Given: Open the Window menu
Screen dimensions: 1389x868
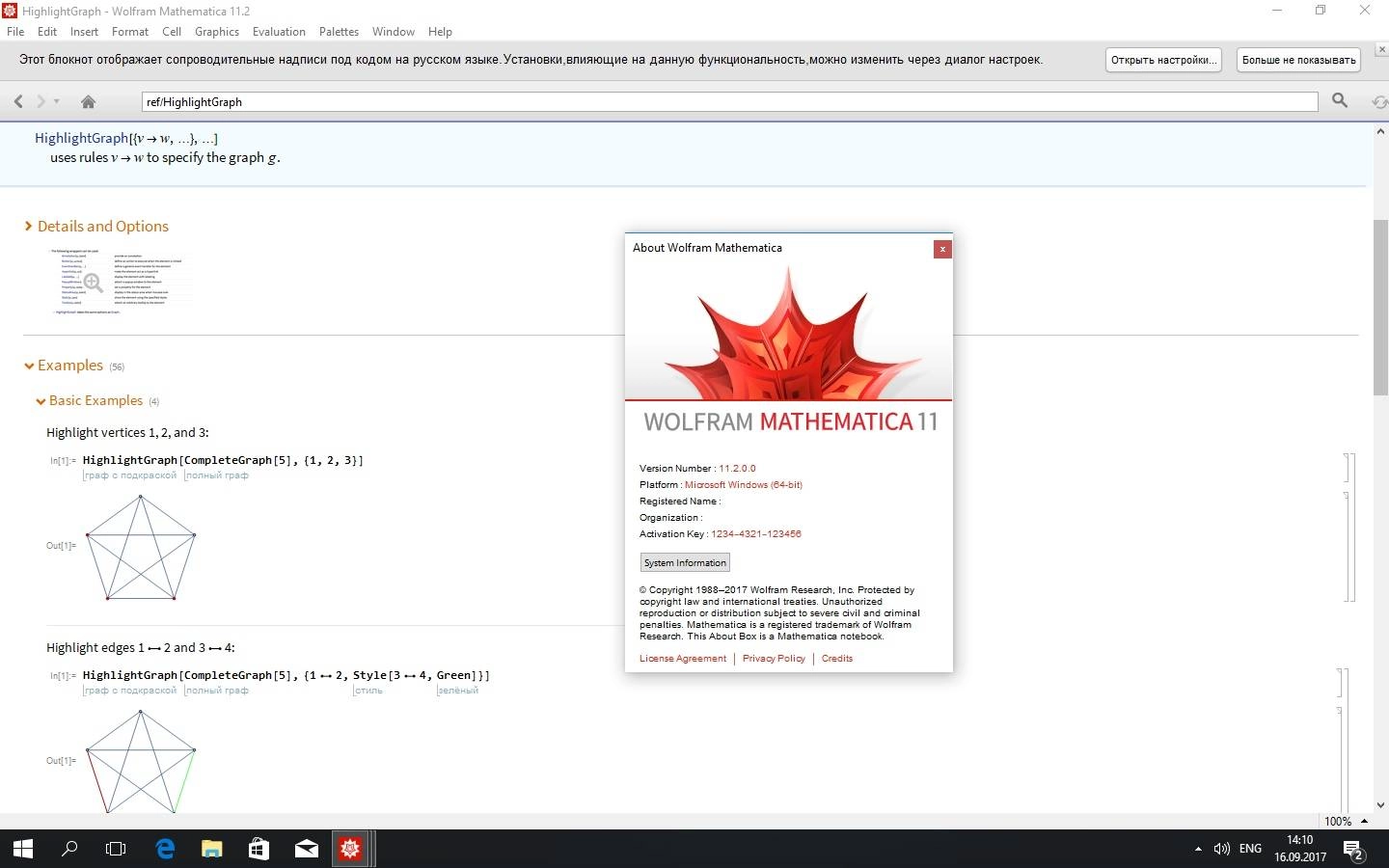Looking at the screenshot, I should pyautogui.click(x=394, y=31).
